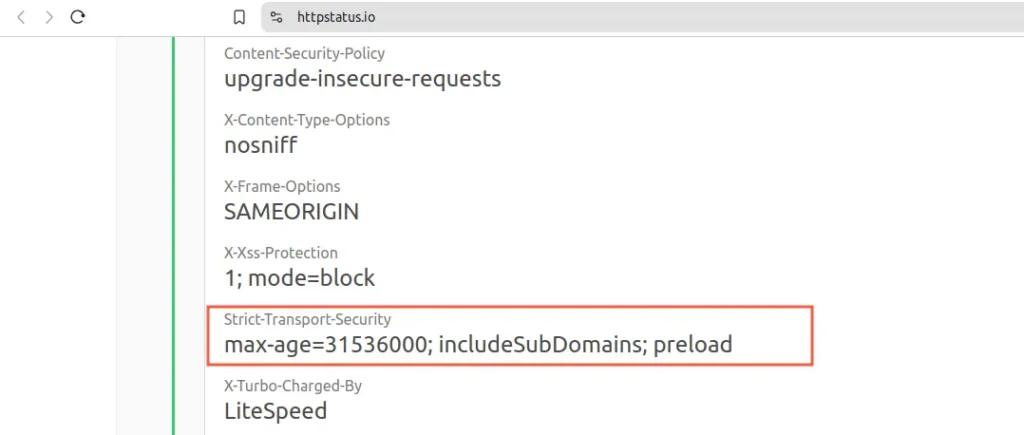
Task: Click the max-age=31536000 HSTS value
Action: [478, 344]
